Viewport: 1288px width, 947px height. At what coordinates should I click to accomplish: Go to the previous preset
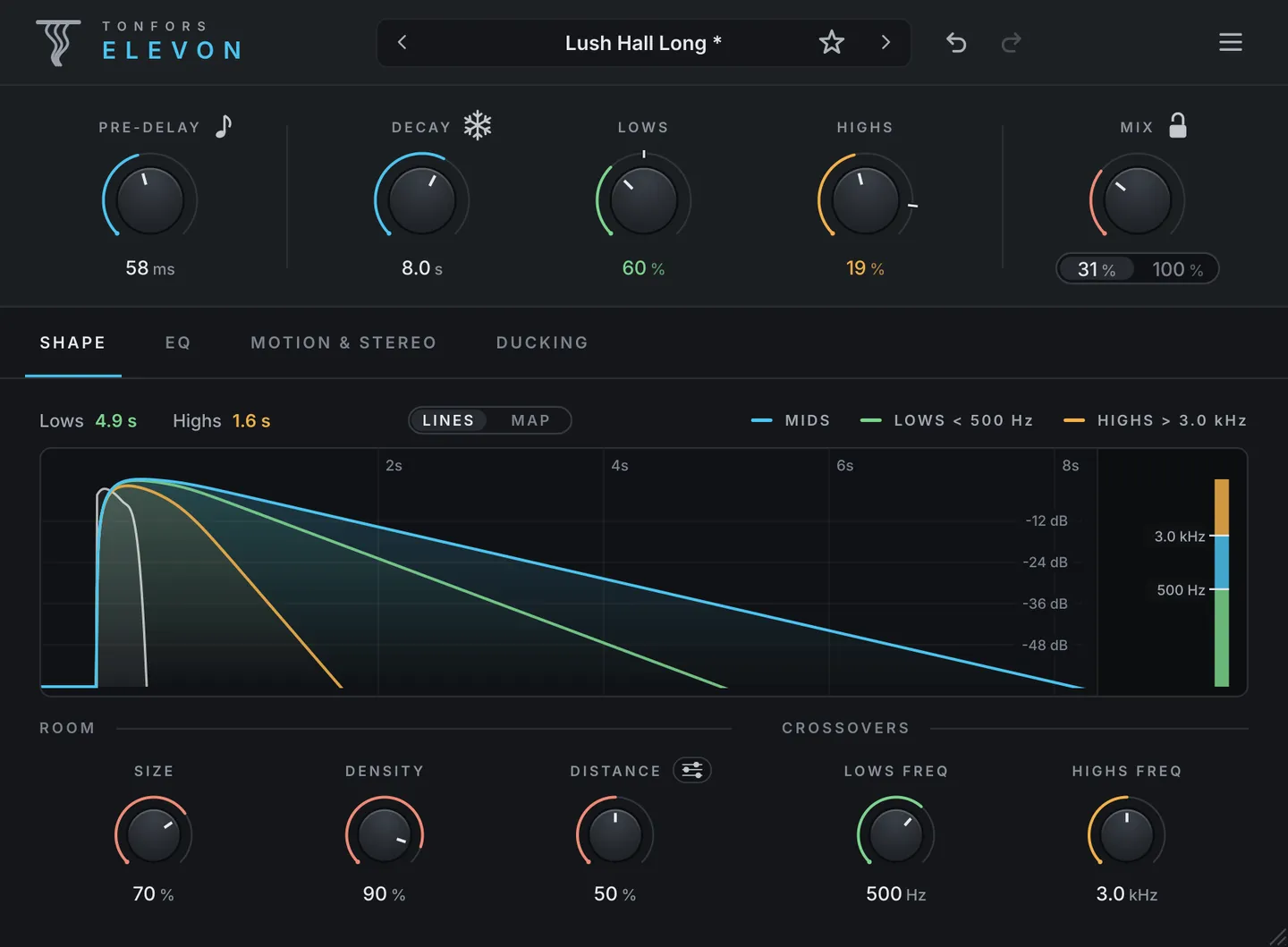point(402,42)
